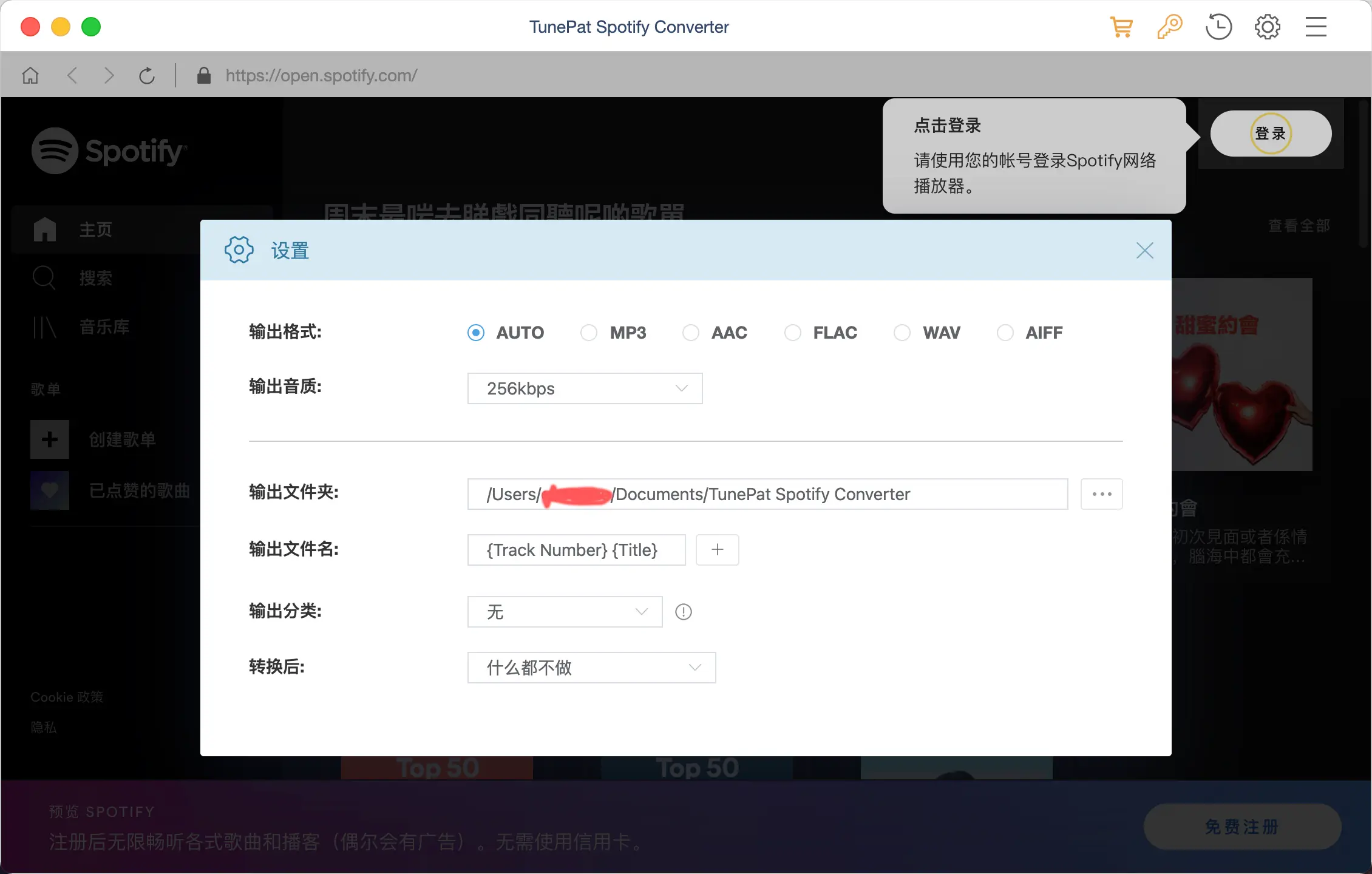The image size is (1372, 874).
Task: Open the hamburger menu in the title bar
Action: pos(1316,27)
